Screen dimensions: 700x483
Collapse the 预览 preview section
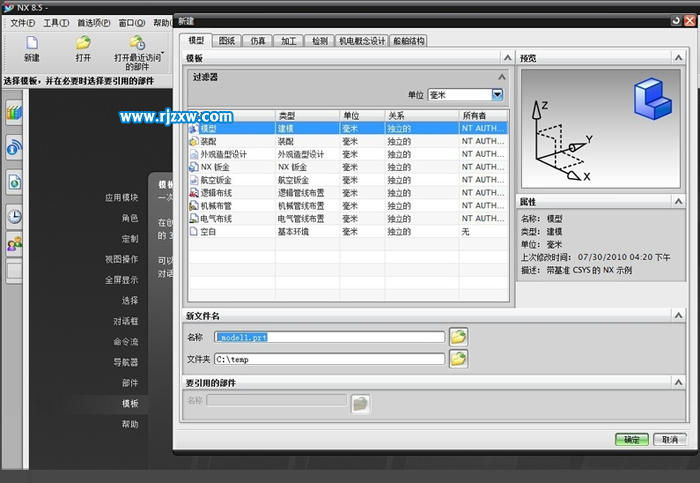(678, 58)
